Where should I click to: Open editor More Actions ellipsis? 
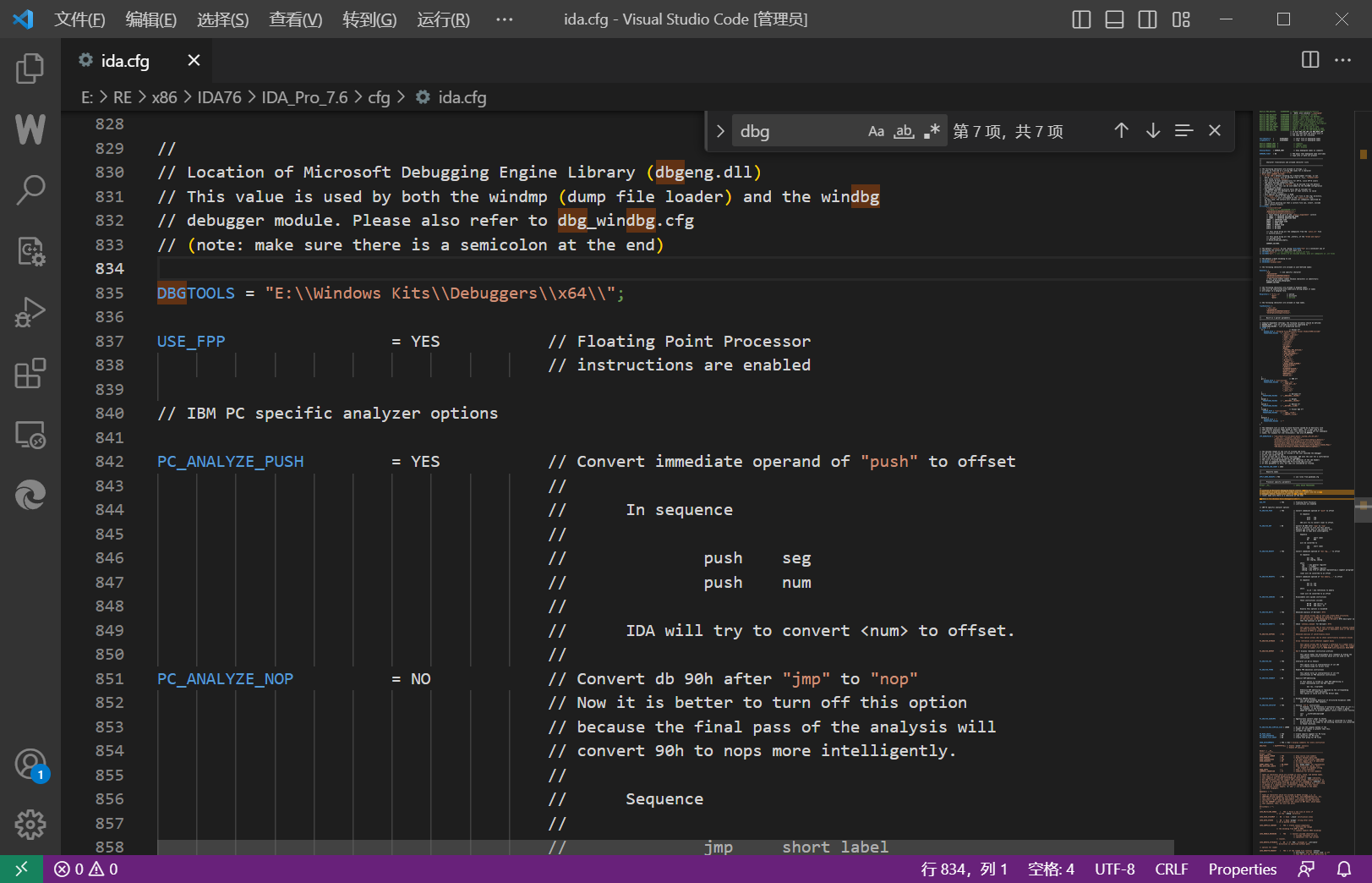click(1342, 59)
